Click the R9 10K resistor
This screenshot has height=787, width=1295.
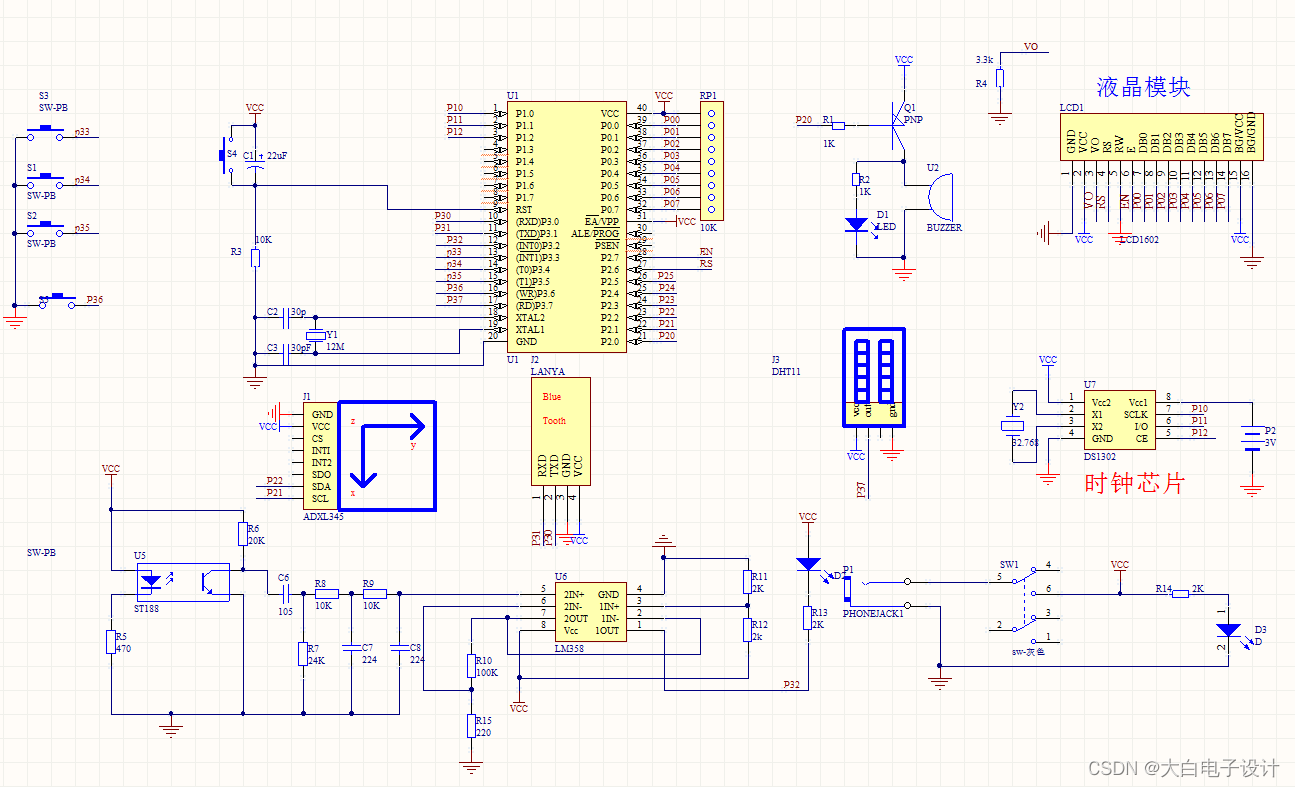374,593
